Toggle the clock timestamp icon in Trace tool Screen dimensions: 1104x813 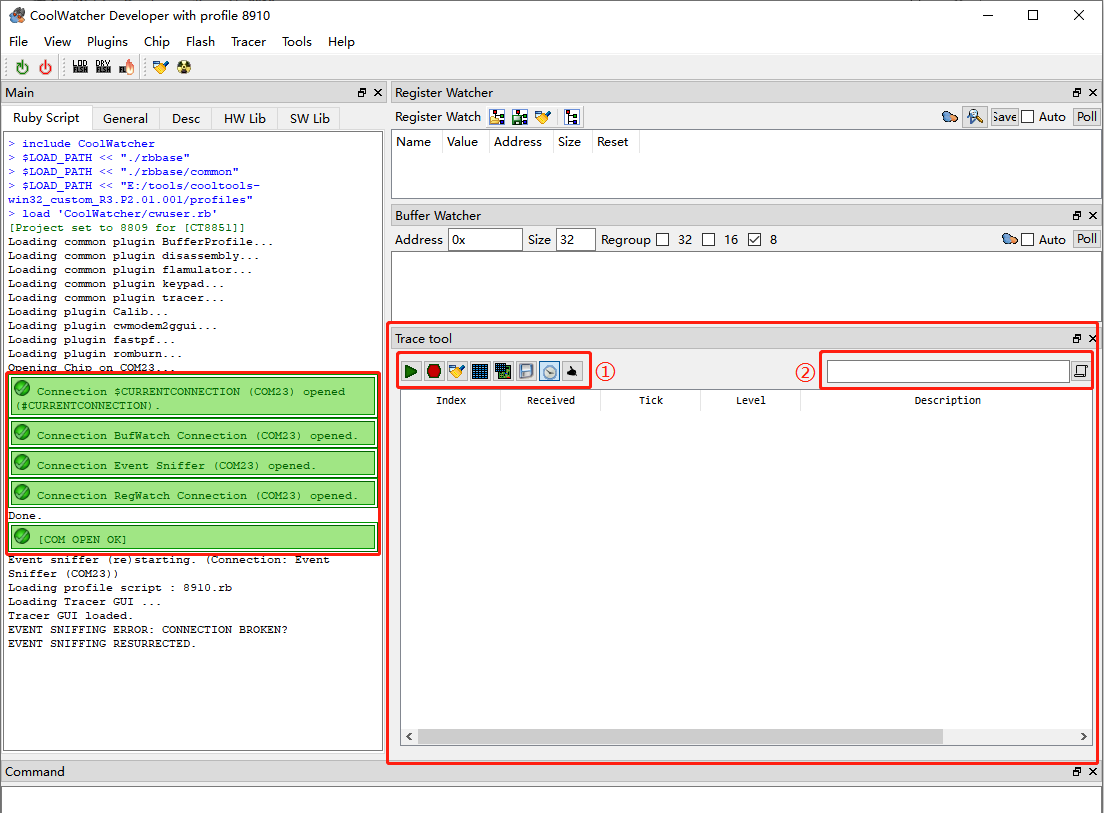coord(549,371)
